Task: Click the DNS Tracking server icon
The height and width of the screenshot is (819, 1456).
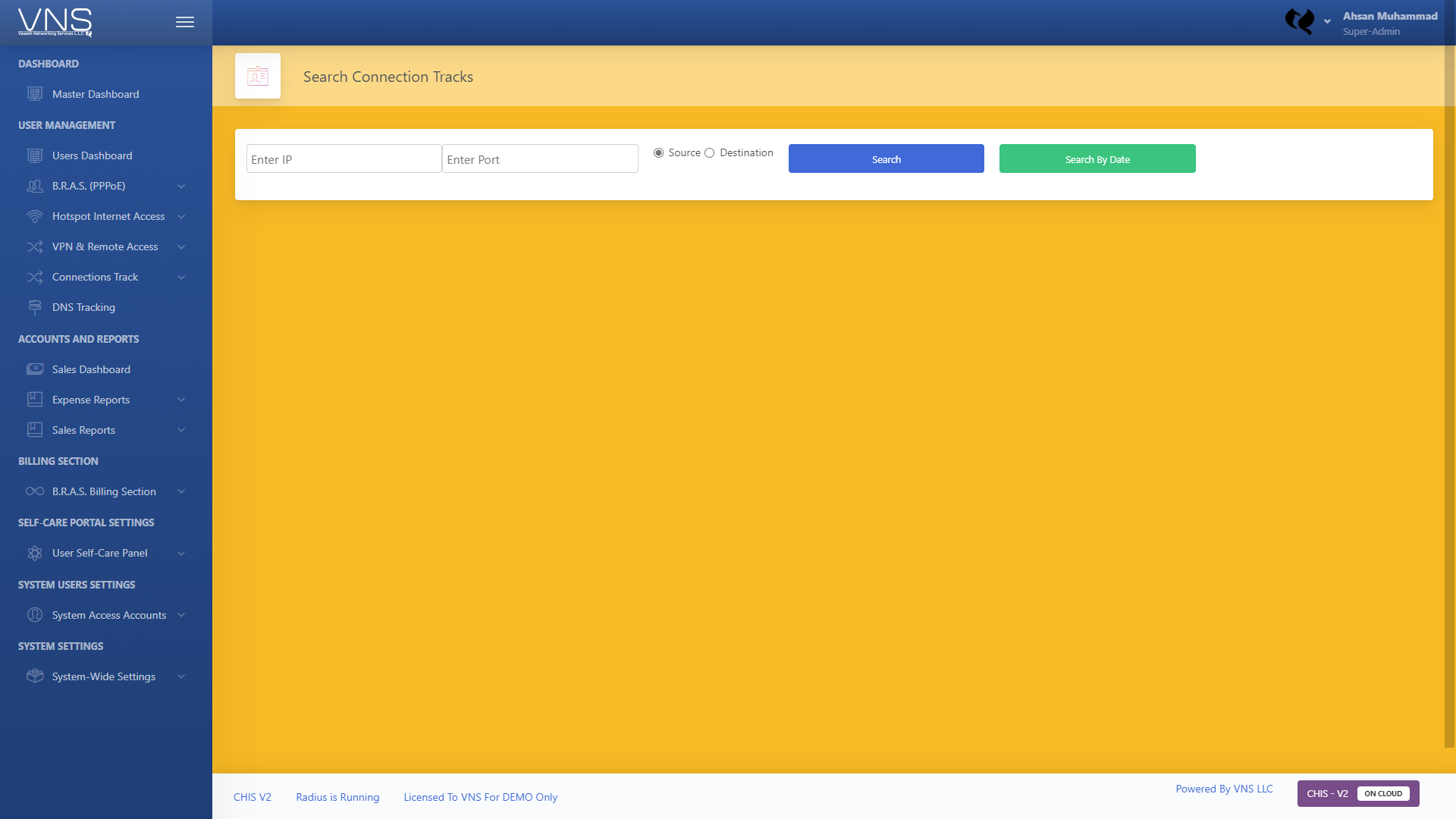Action: [x=35, y=307]
